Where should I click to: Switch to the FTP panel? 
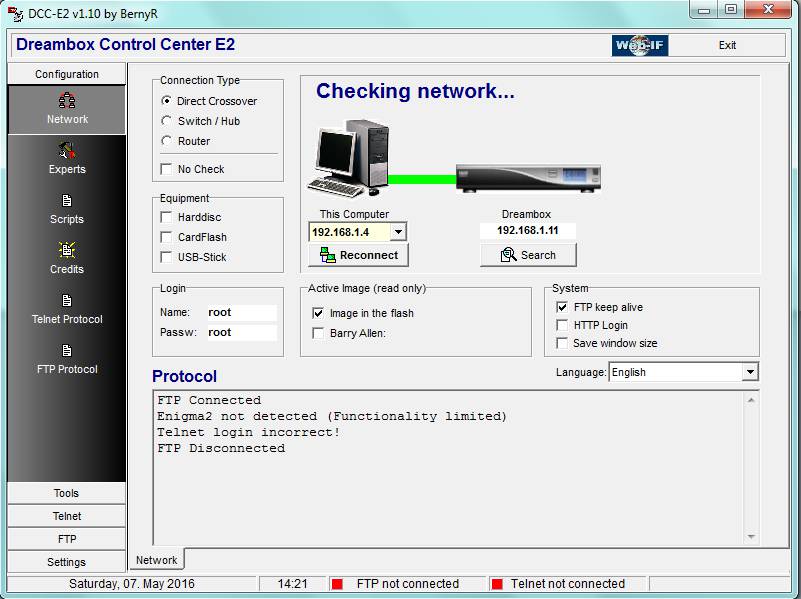(66, 539)
